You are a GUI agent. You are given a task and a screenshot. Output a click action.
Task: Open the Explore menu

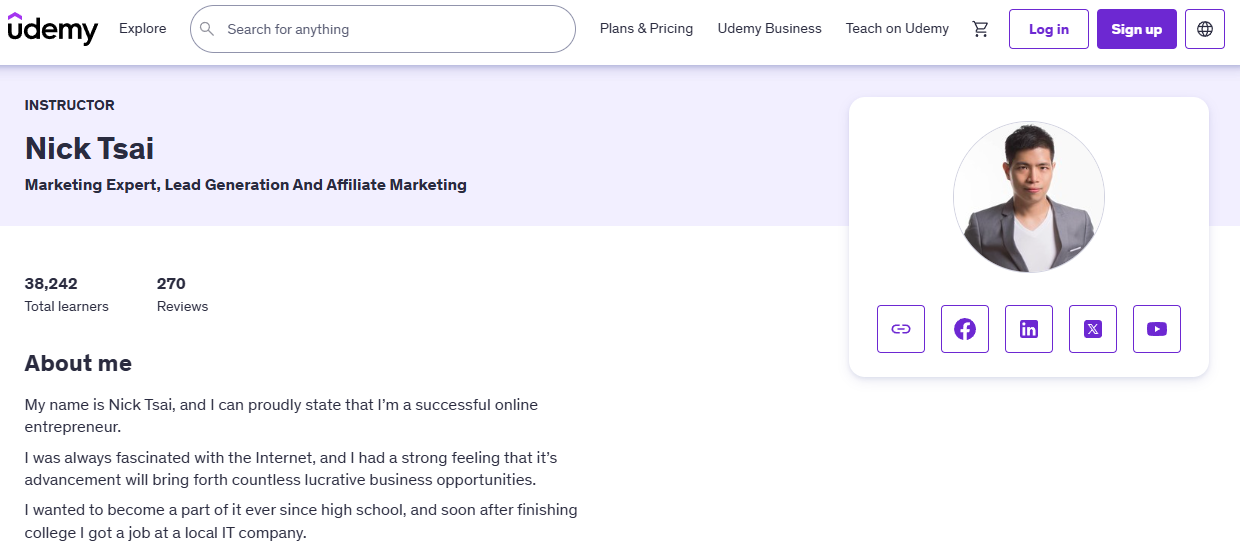pos(143,28)
